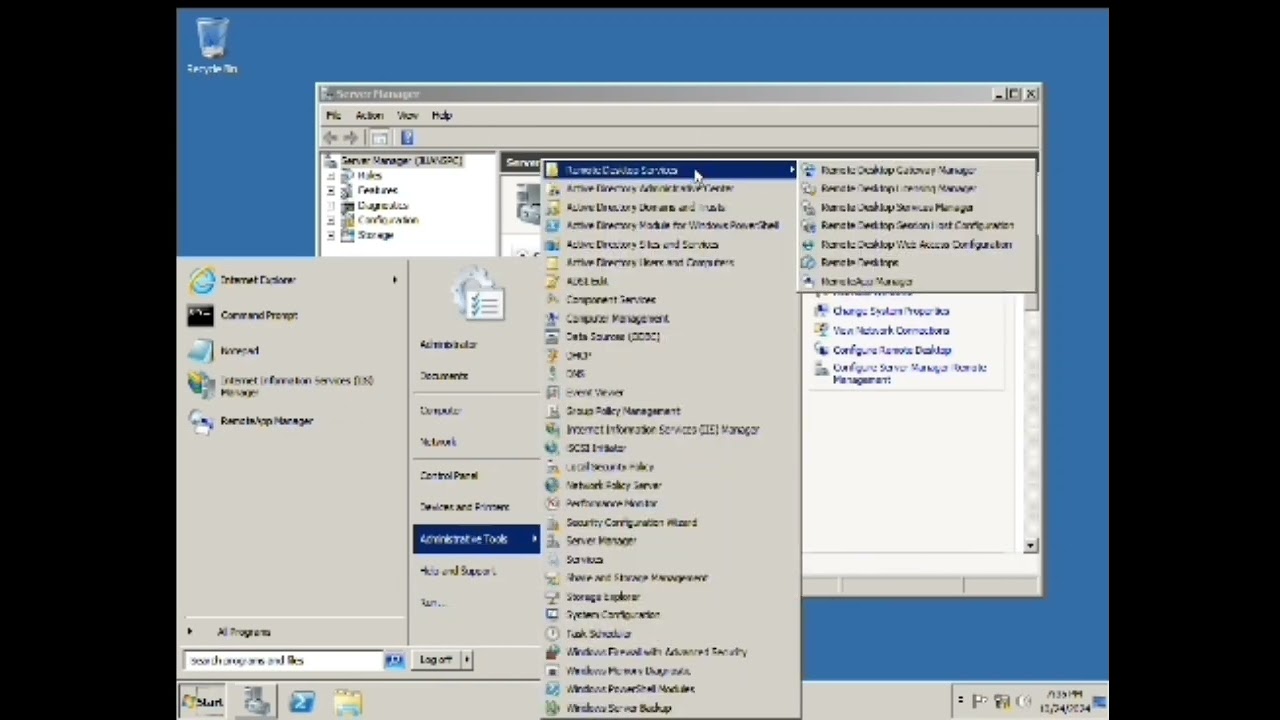Click Recycle Bin desktop icon
This screenshot has width=1280, height=720.
[212, 45]
